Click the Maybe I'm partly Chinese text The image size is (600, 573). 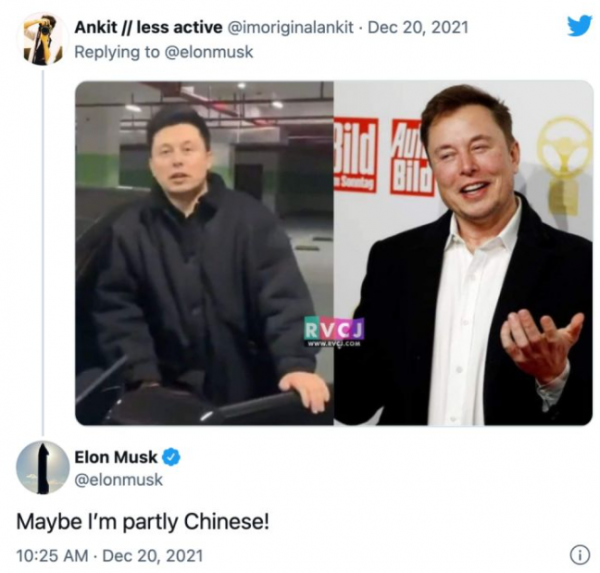tap(143, 521)
